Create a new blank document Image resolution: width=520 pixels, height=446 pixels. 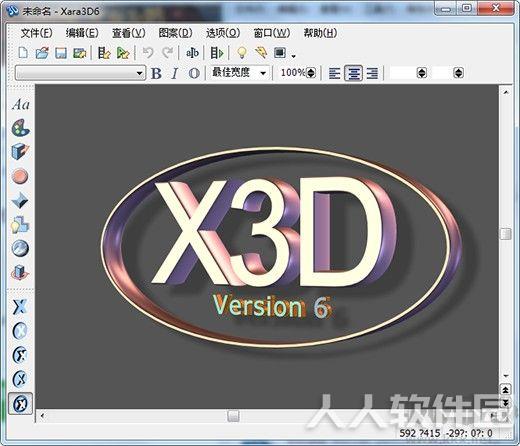pyautogui.click(x=23, y=53)
